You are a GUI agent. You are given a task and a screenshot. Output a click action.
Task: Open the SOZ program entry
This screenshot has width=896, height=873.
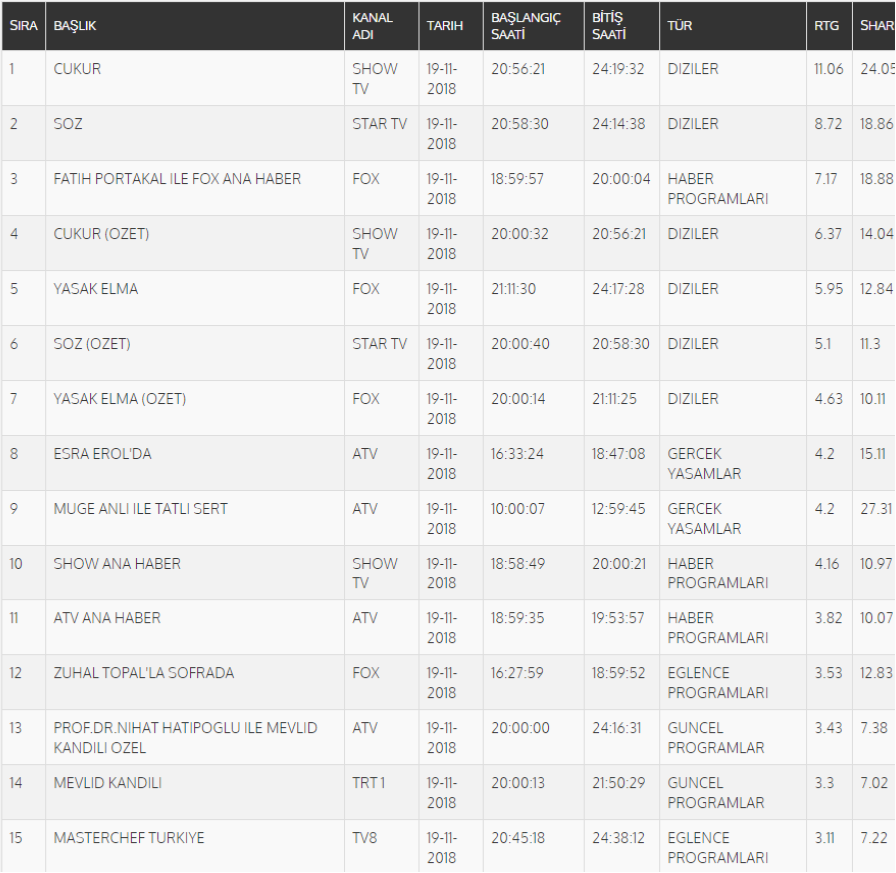tap(68, 124)
